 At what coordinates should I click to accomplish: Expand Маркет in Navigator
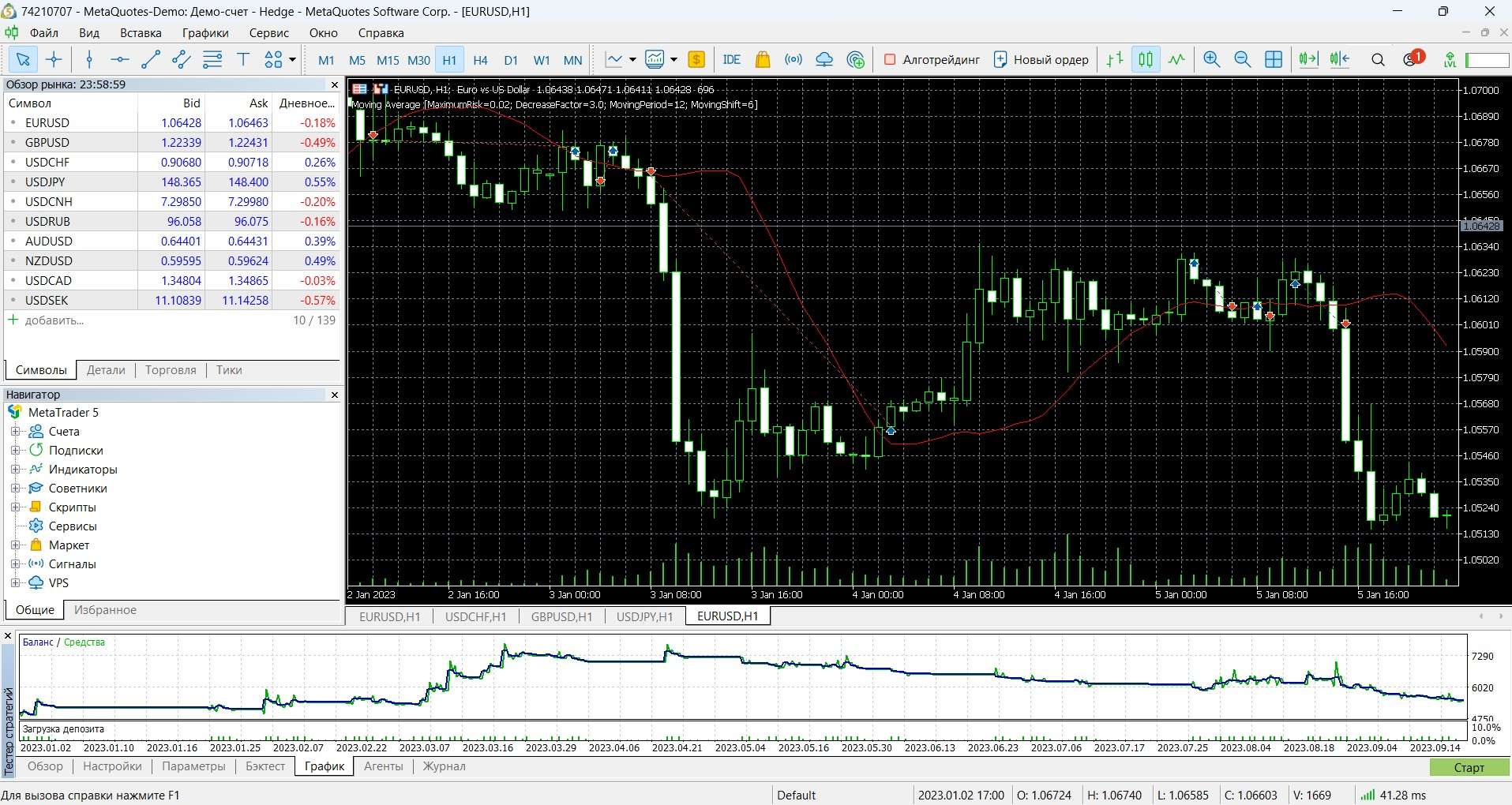(x=15, y=545)
